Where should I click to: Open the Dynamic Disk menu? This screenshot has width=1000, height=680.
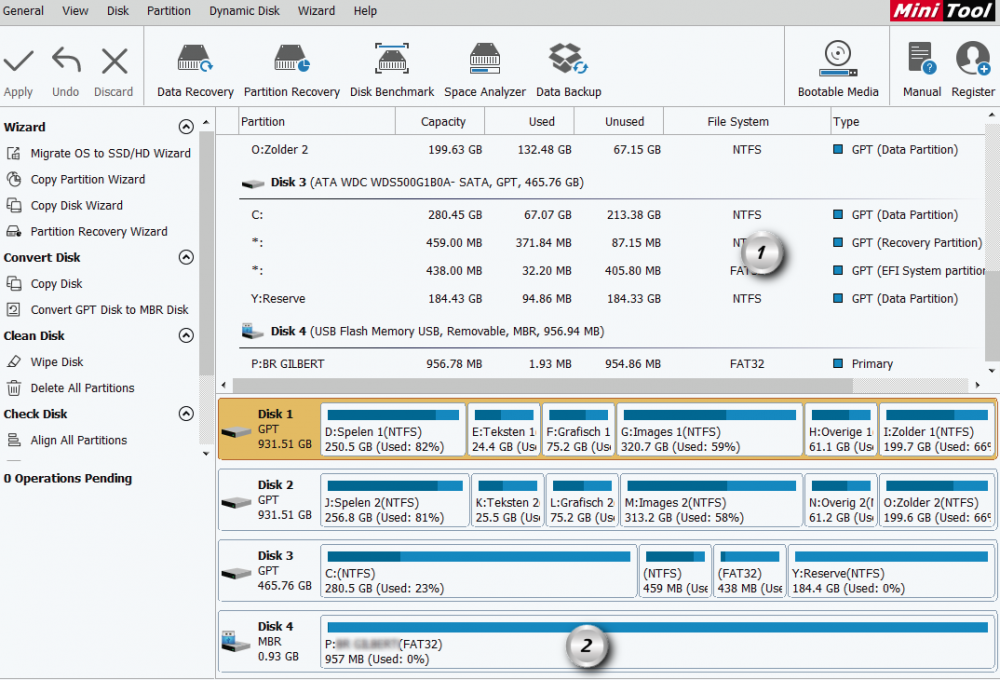245,11
